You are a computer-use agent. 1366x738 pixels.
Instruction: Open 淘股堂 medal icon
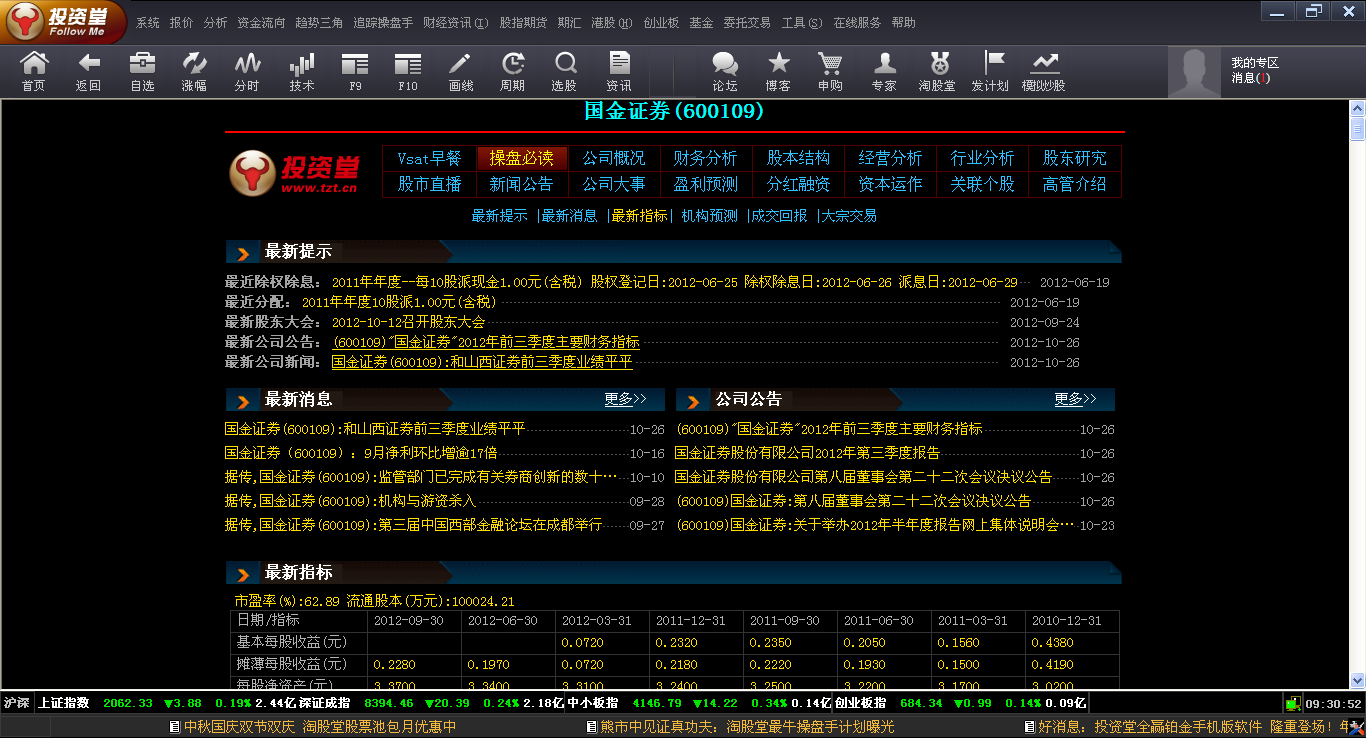[x=938, y=71]
